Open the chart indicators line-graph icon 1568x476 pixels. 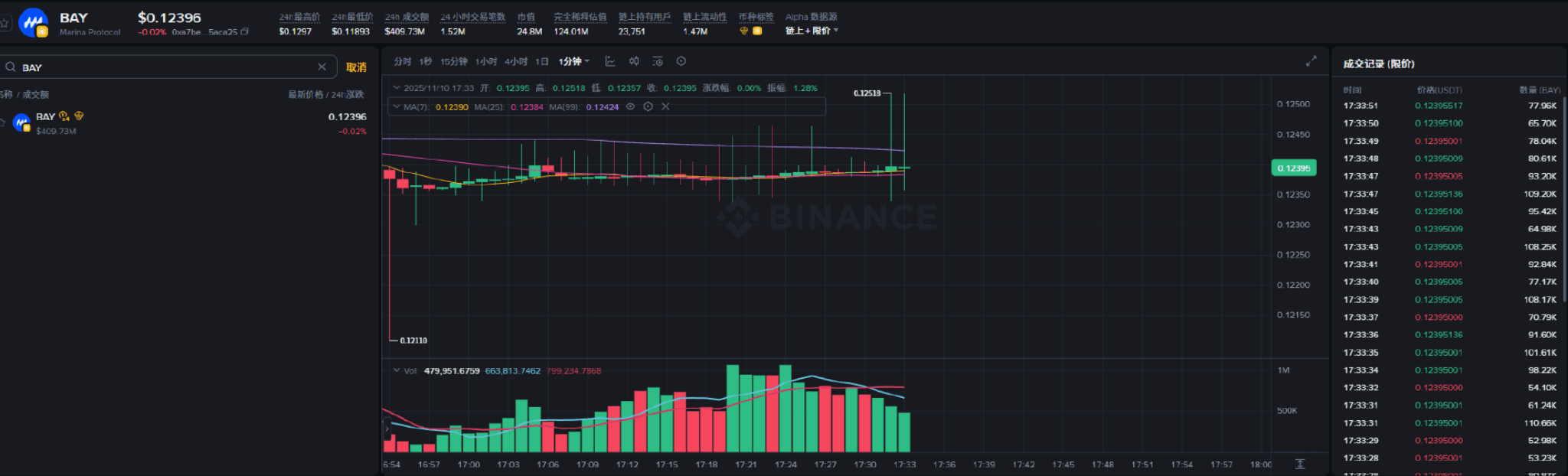(x=610, y=61)
